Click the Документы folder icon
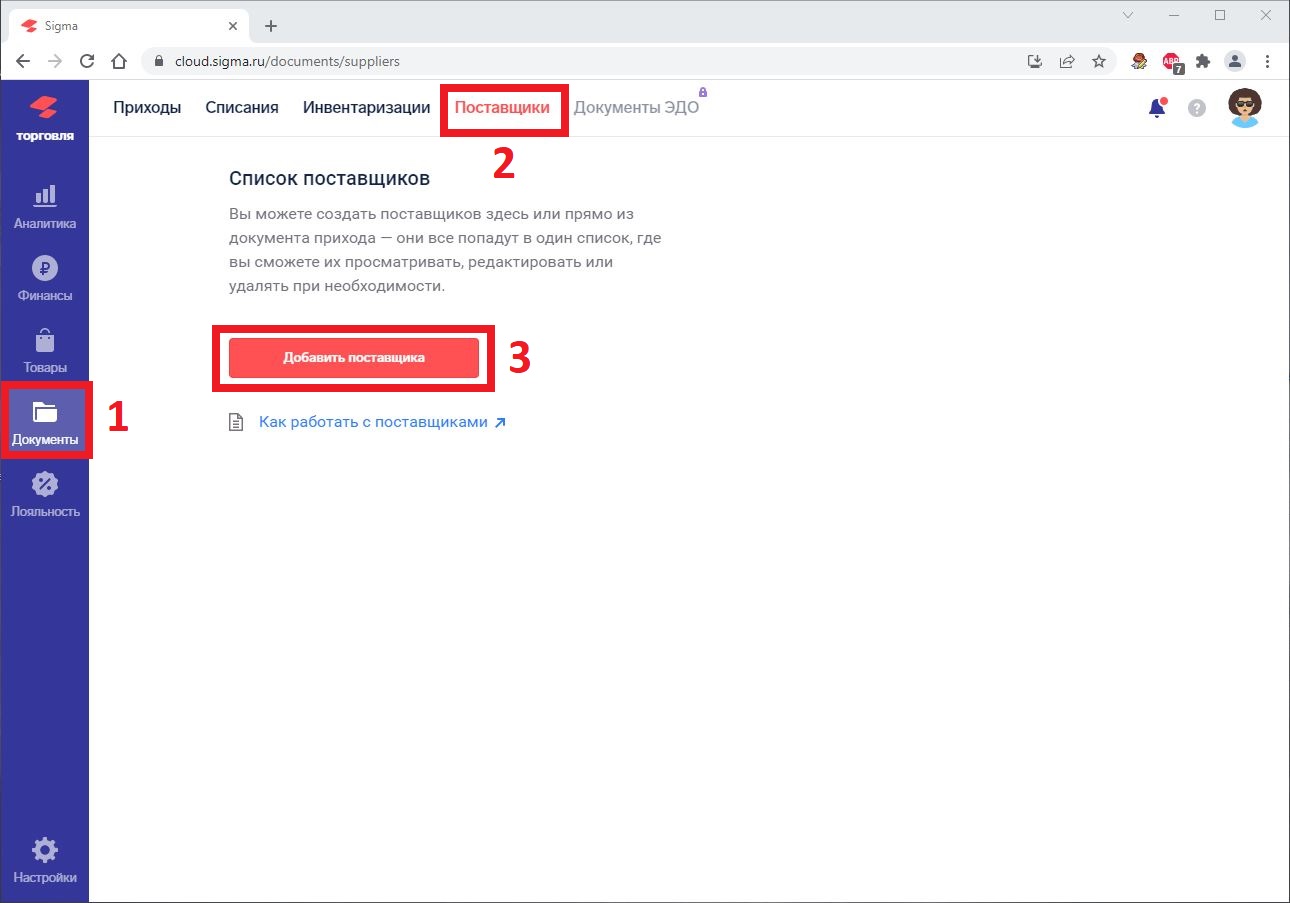 45,418
